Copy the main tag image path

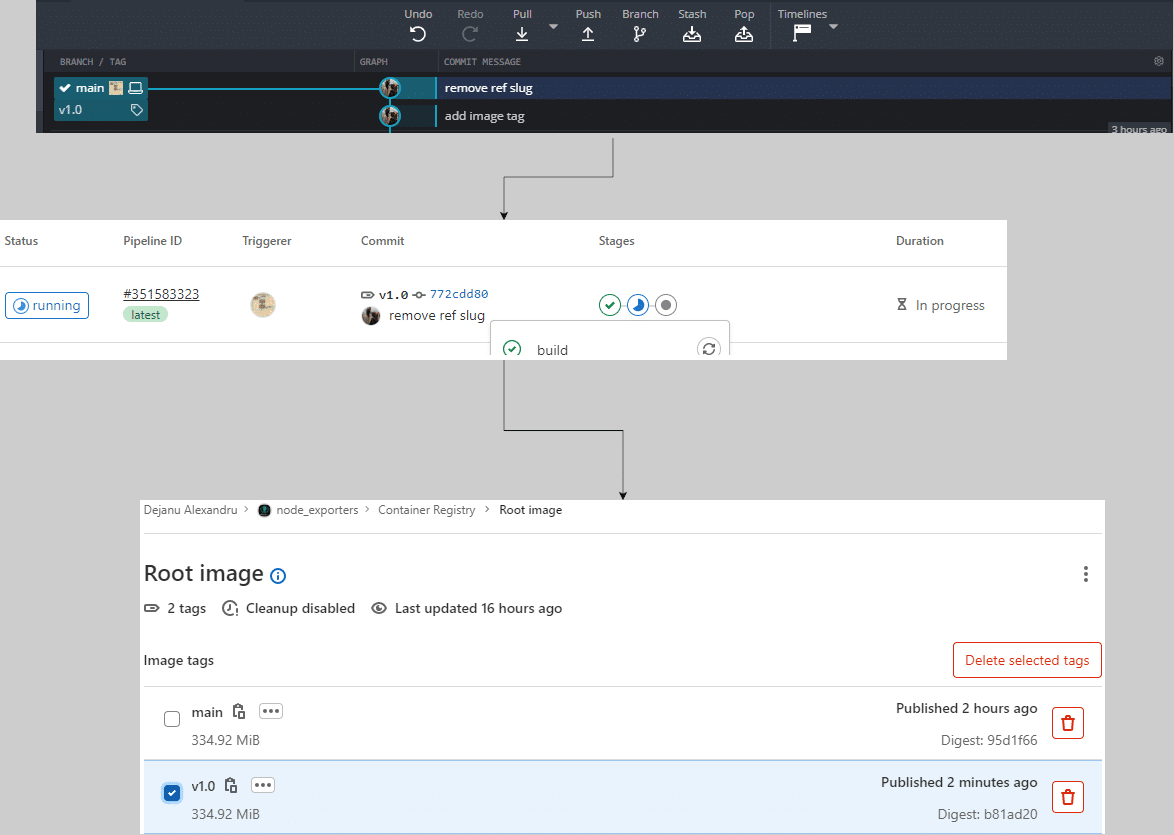pos(239,711)
